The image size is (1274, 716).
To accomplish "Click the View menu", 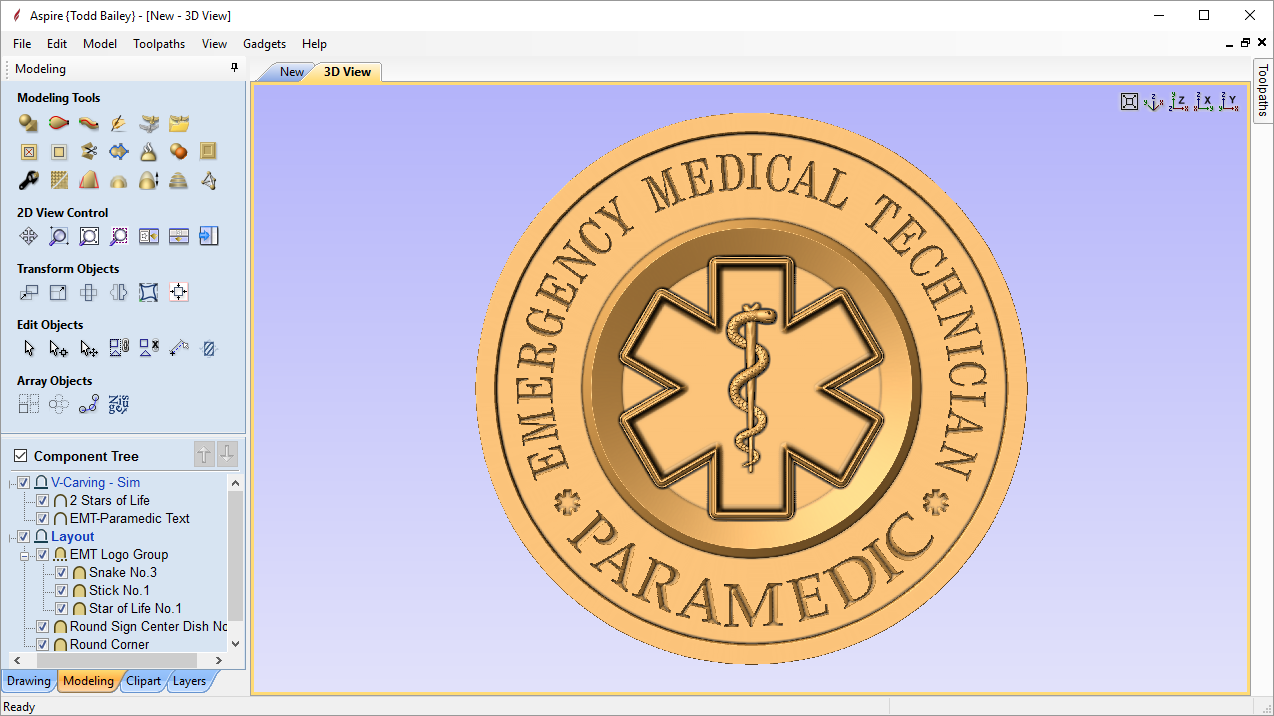I will pyautogui.click(x=214, y=44).
